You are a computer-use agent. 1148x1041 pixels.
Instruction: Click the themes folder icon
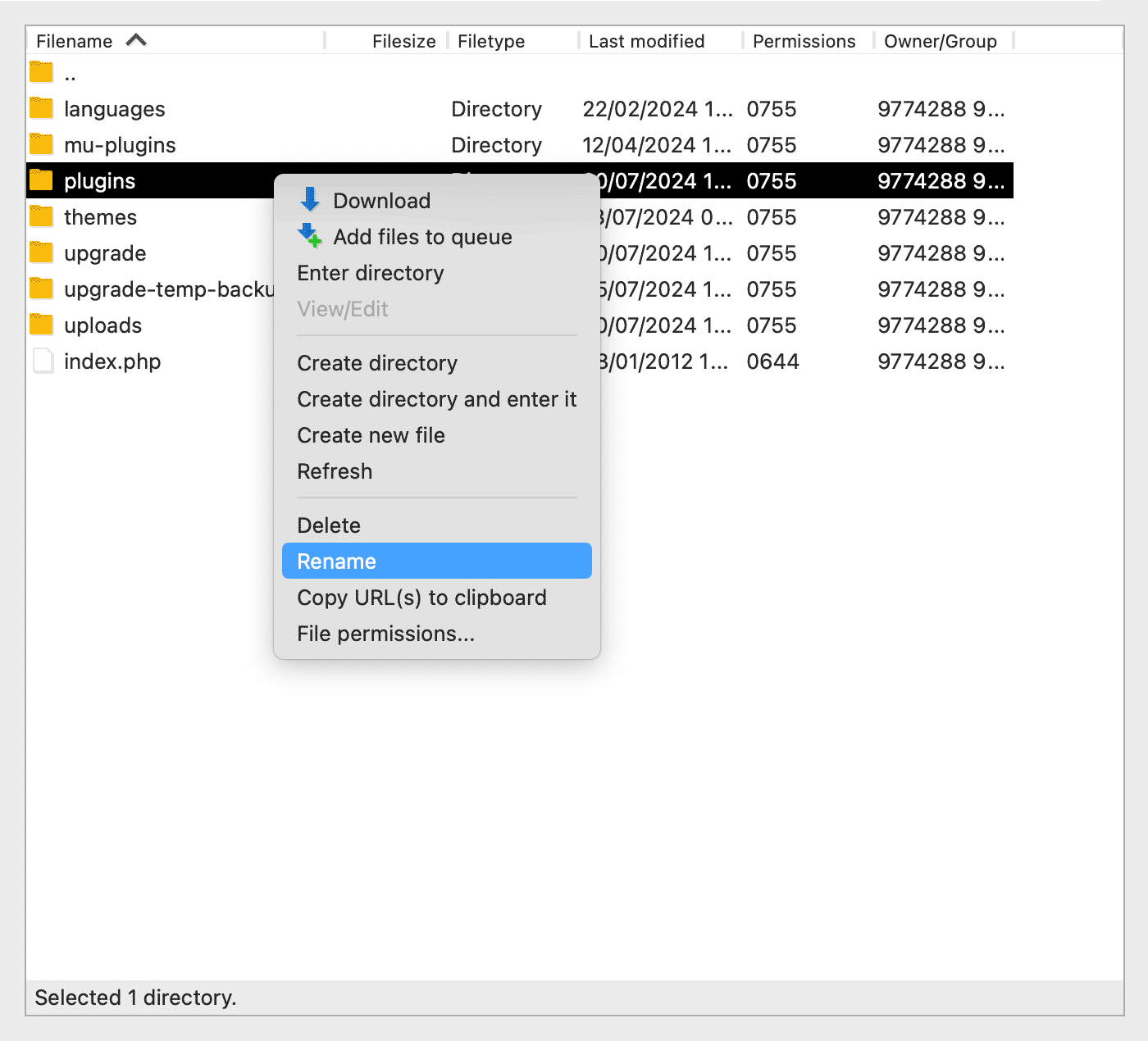pyautogui.click(x=41, y=216)
